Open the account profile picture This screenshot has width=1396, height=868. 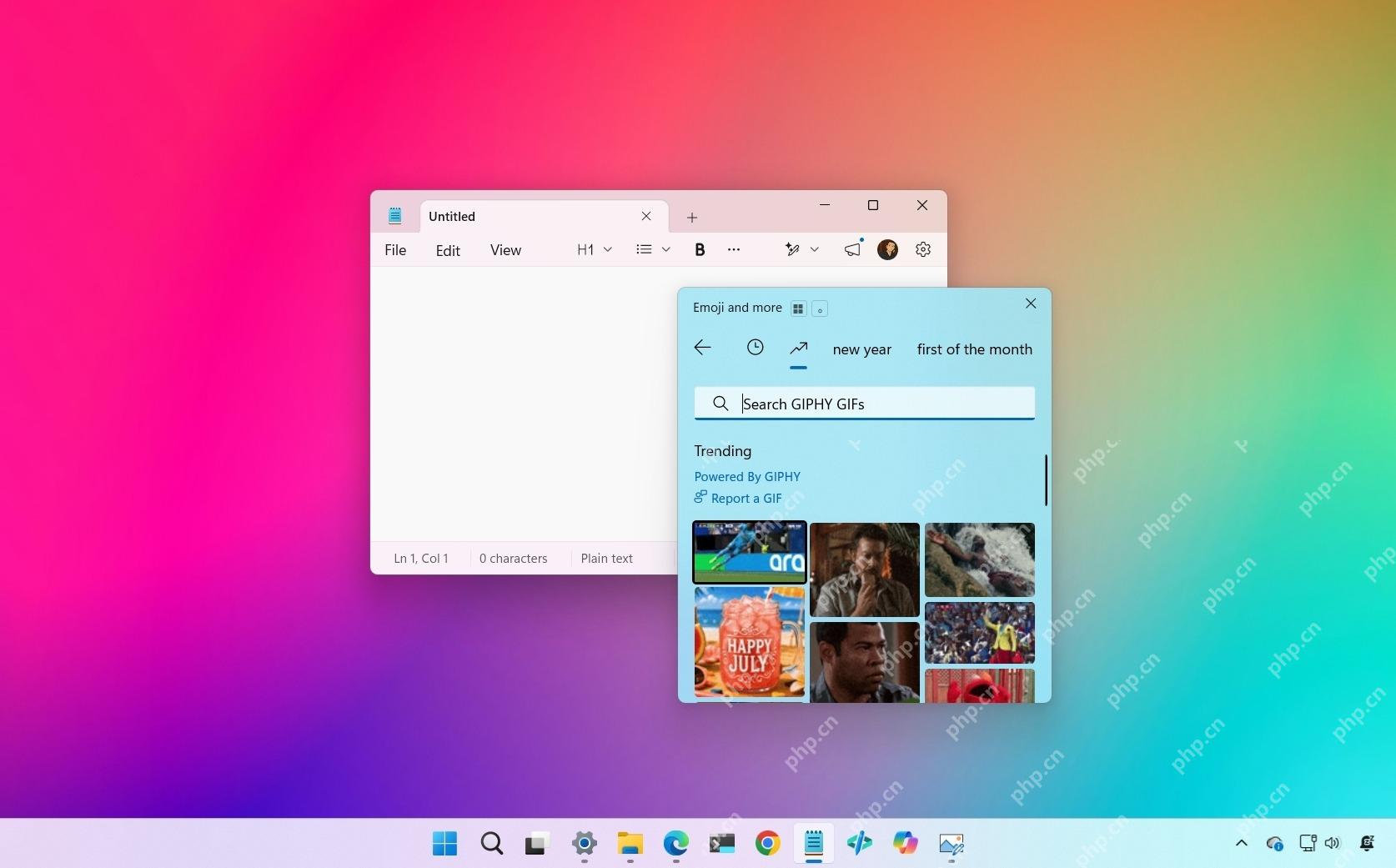pos(887,249)
